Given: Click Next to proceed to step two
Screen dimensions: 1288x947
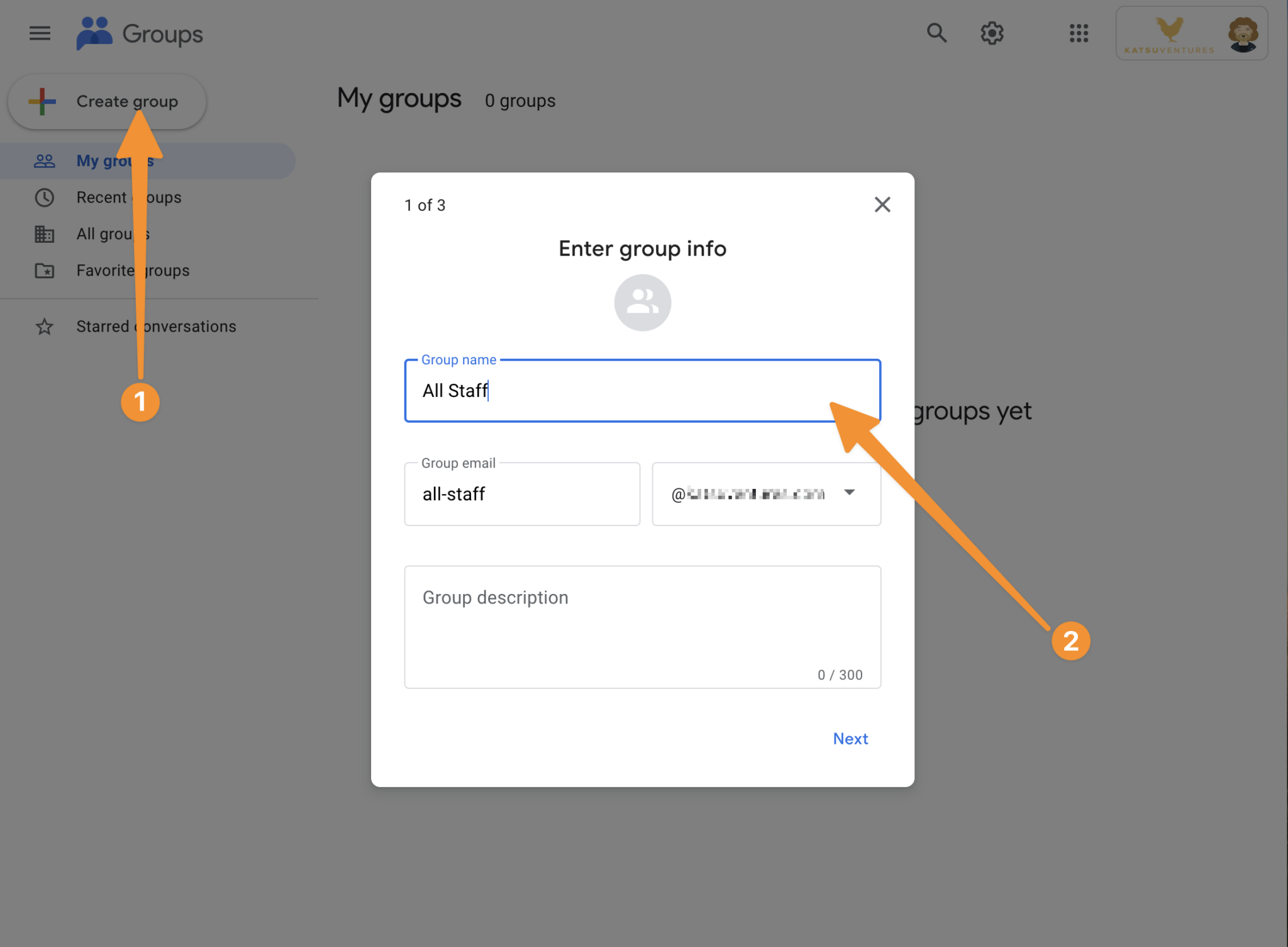Looking at the screenshot, I should [x=850, y=738].
